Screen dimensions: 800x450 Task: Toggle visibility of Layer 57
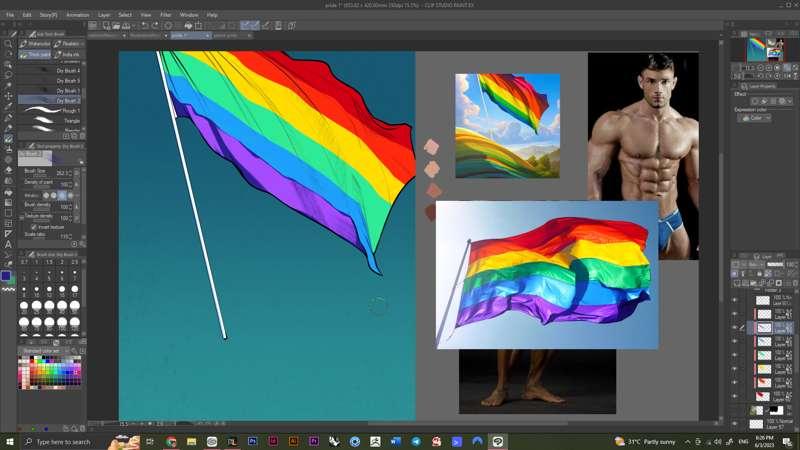coord(735,423)
